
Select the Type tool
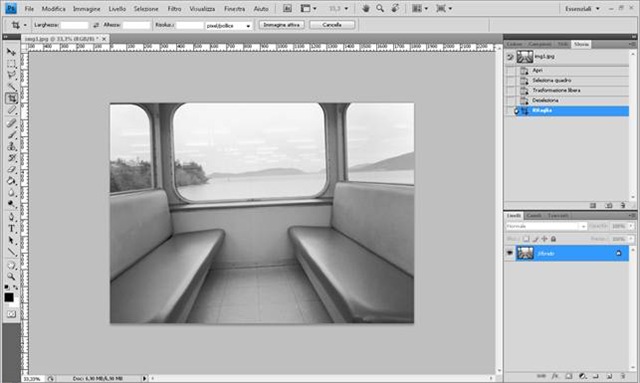(11, 229)
